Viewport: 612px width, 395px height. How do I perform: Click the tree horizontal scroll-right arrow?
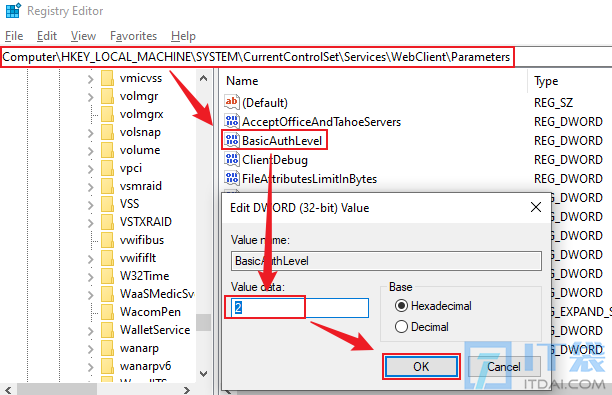187,389
